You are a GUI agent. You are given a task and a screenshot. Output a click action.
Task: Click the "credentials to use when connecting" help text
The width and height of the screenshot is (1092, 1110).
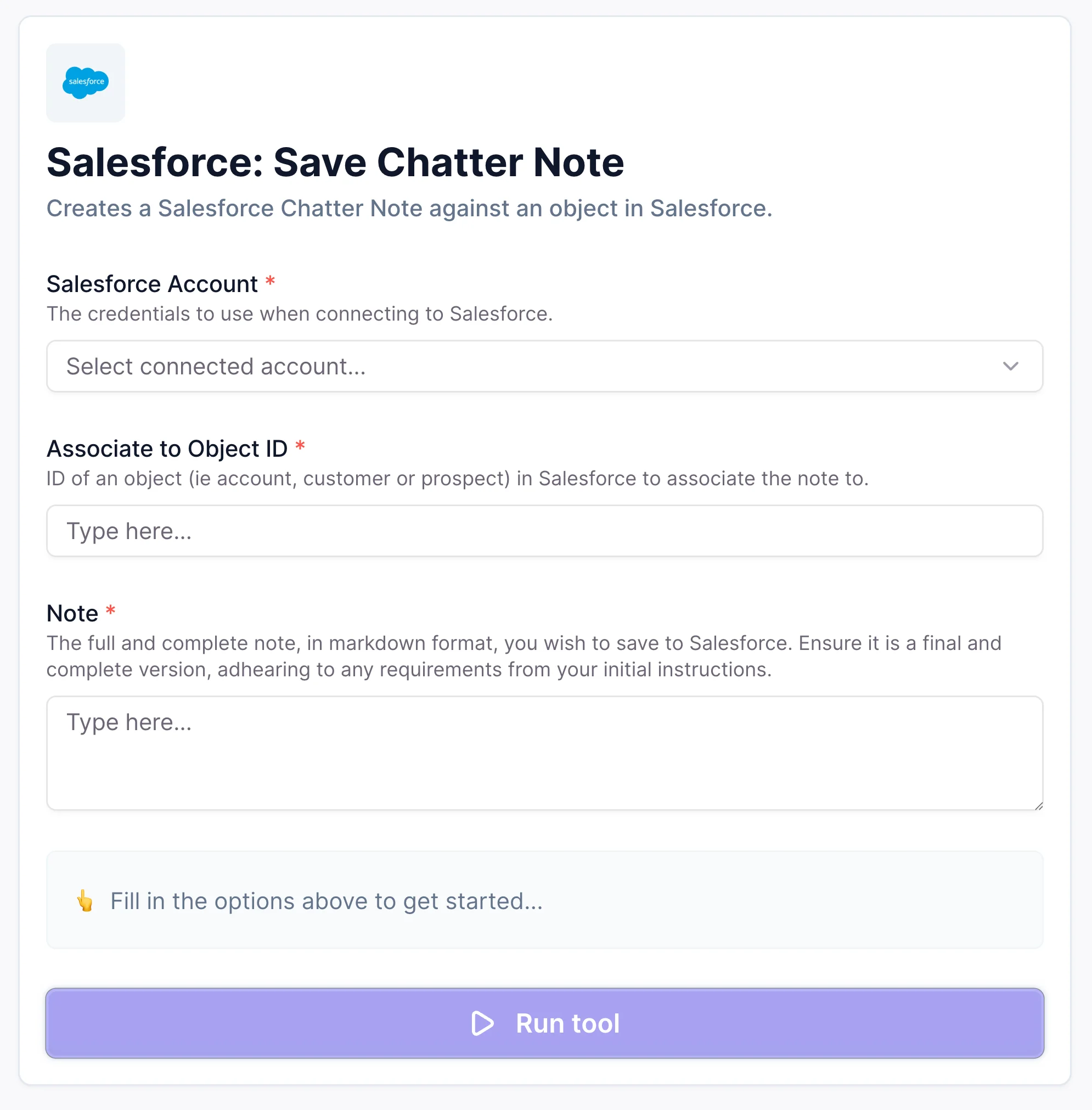coord(300,314)
